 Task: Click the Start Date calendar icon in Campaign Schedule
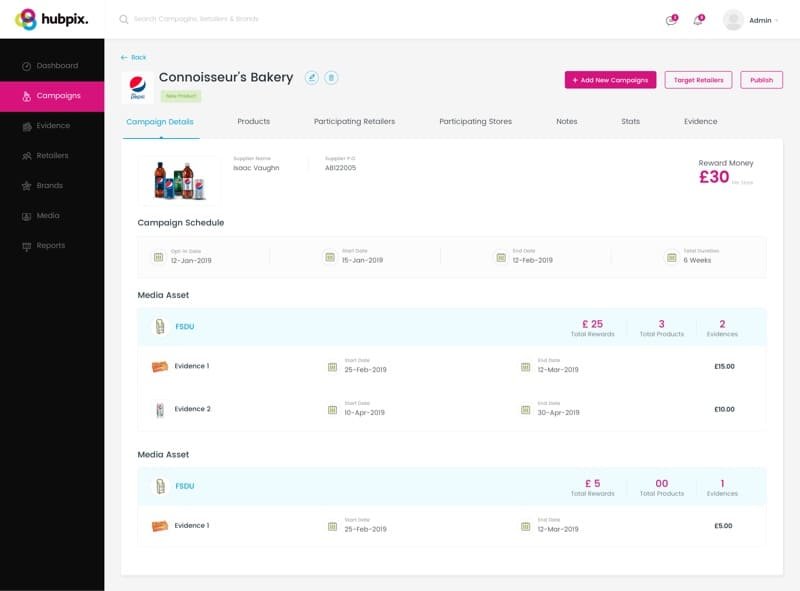330,257
